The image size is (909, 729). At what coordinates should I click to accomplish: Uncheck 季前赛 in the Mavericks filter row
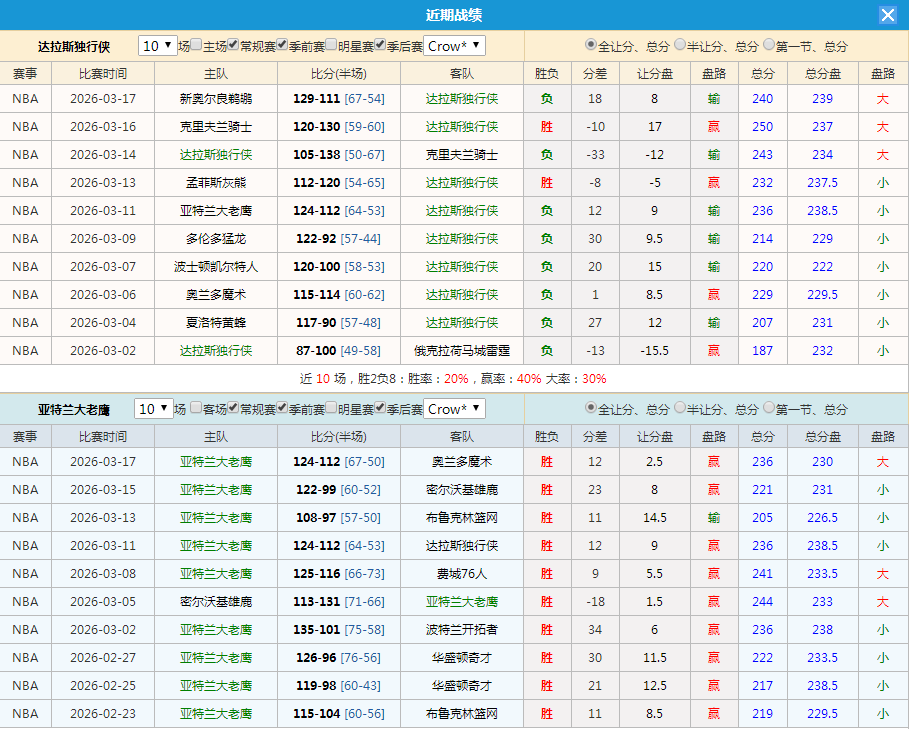[x=283, y=45]
